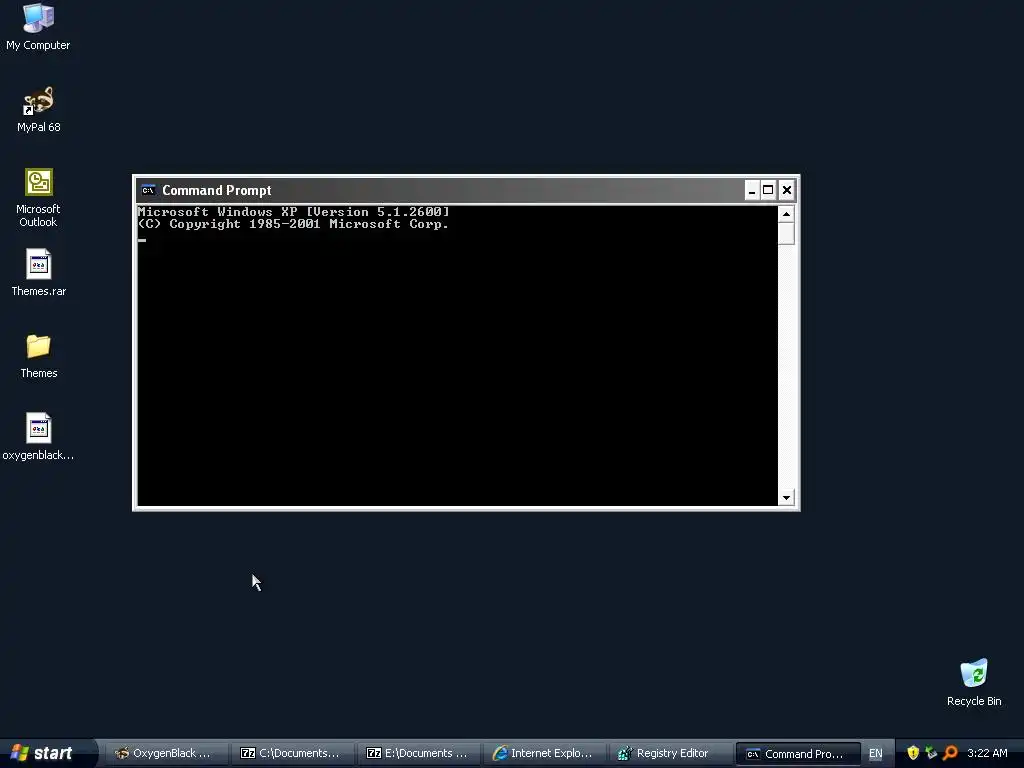Click the 'Microsoft Windows XP [Version 5.1.2600]' line
Screen dimensions: 1024x768
click(x=293, y=212)
